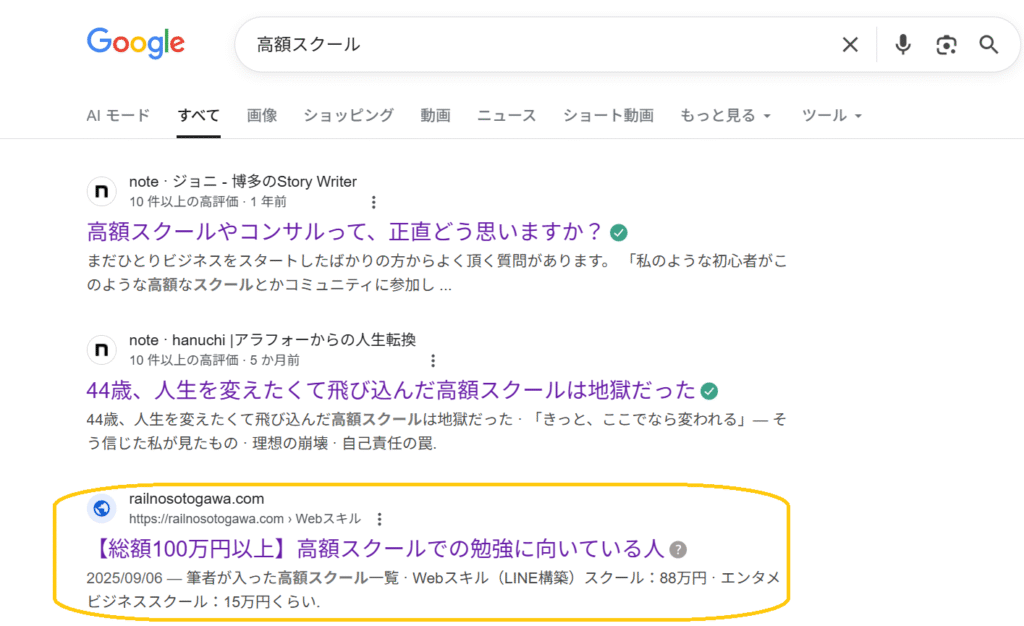
Task: Select the ショッピング tab
Action: (348, 115)
